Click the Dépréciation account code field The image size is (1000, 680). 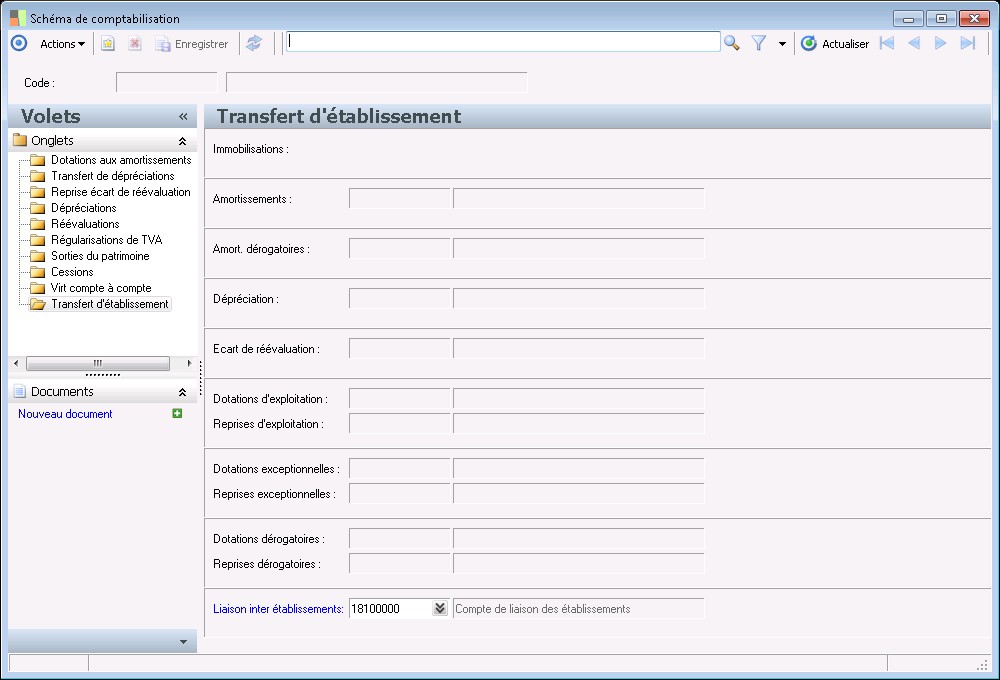[x=400, y=298]
